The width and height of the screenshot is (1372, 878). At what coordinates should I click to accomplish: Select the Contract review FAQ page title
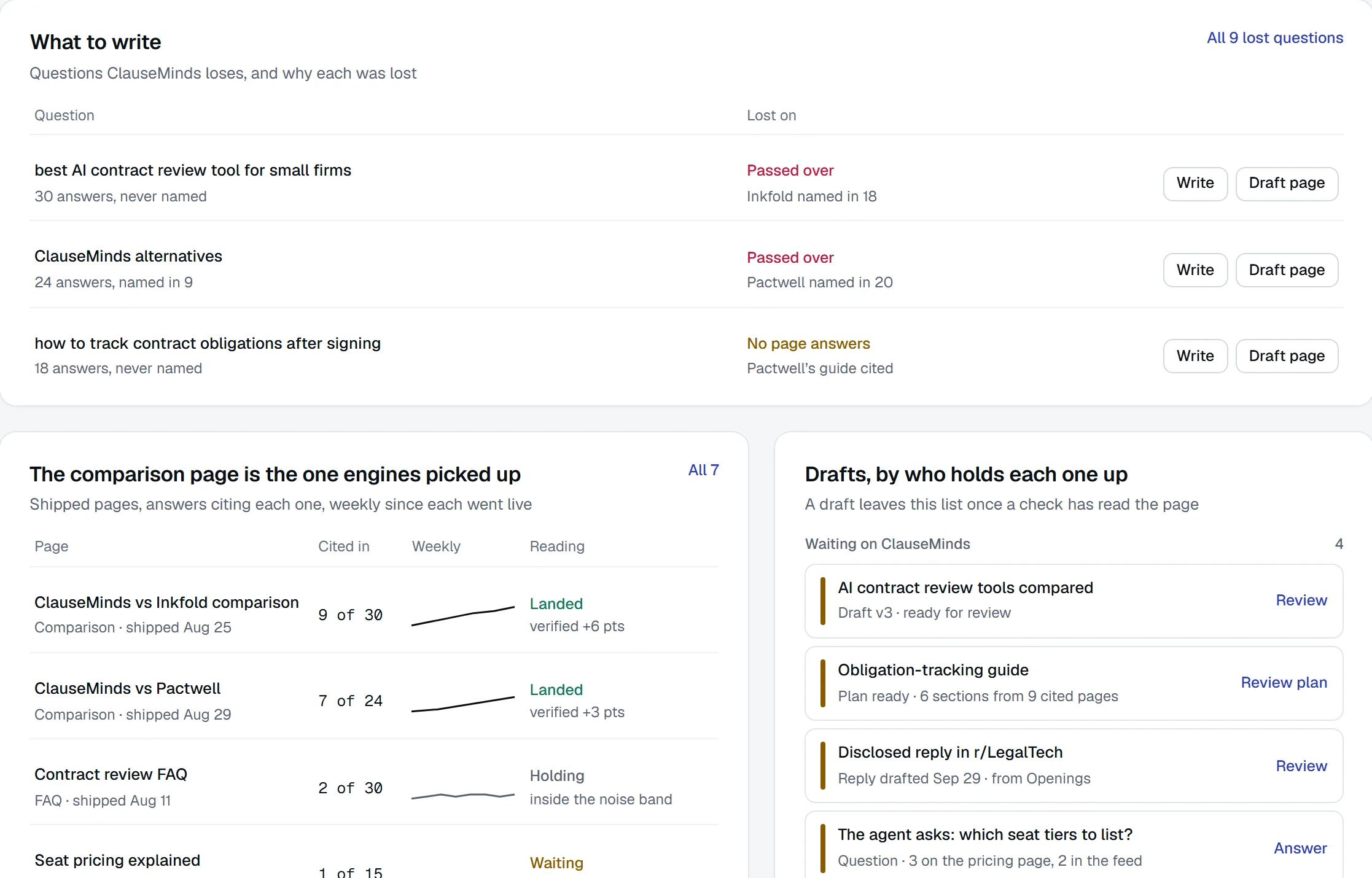point(111,774)
